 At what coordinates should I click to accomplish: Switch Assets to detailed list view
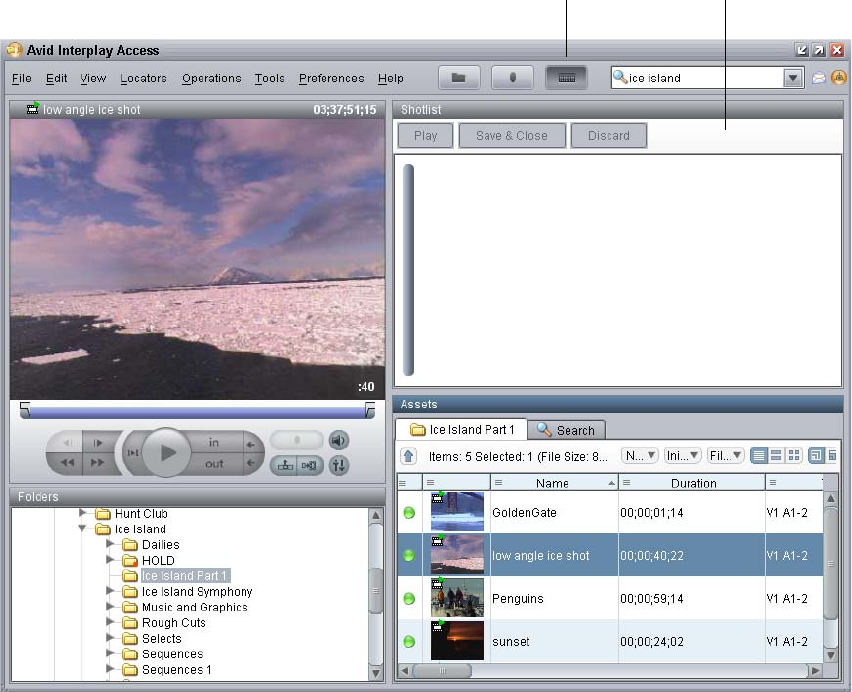pyautogui.click(x=759, y=456)
